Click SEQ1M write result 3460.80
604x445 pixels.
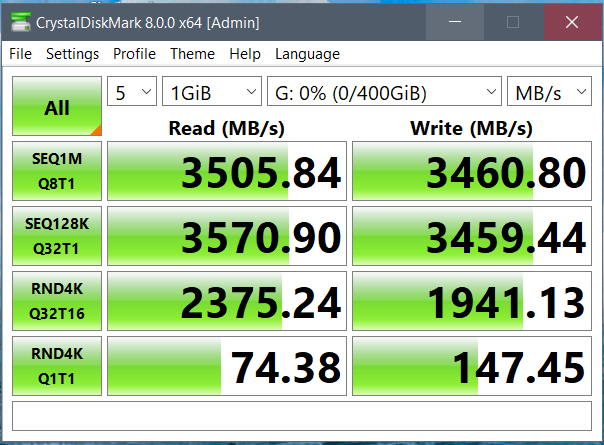pos(472,171)
